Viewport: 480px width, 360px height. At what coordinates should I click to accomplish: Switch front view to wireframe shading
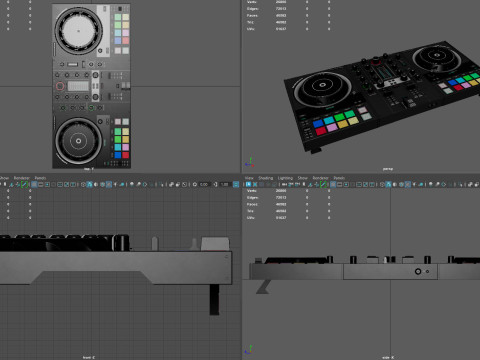click(x=83, y=184)
